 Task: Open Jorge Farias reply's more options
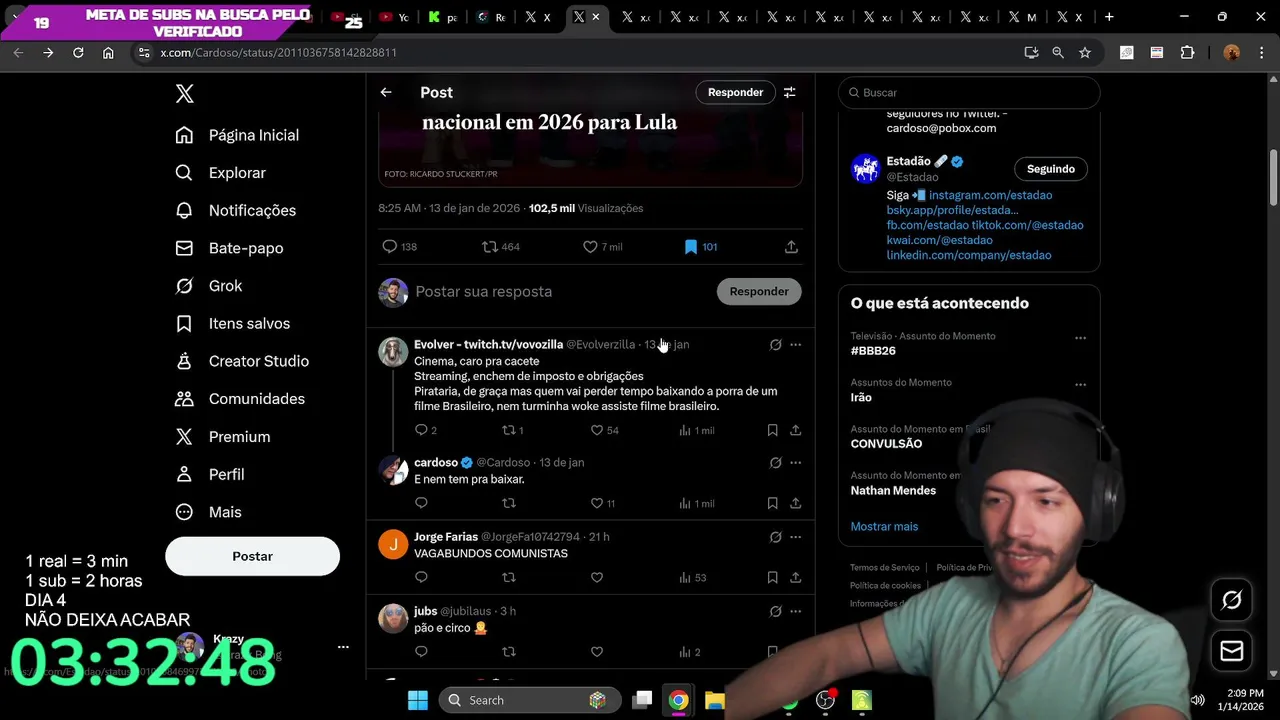796,537
